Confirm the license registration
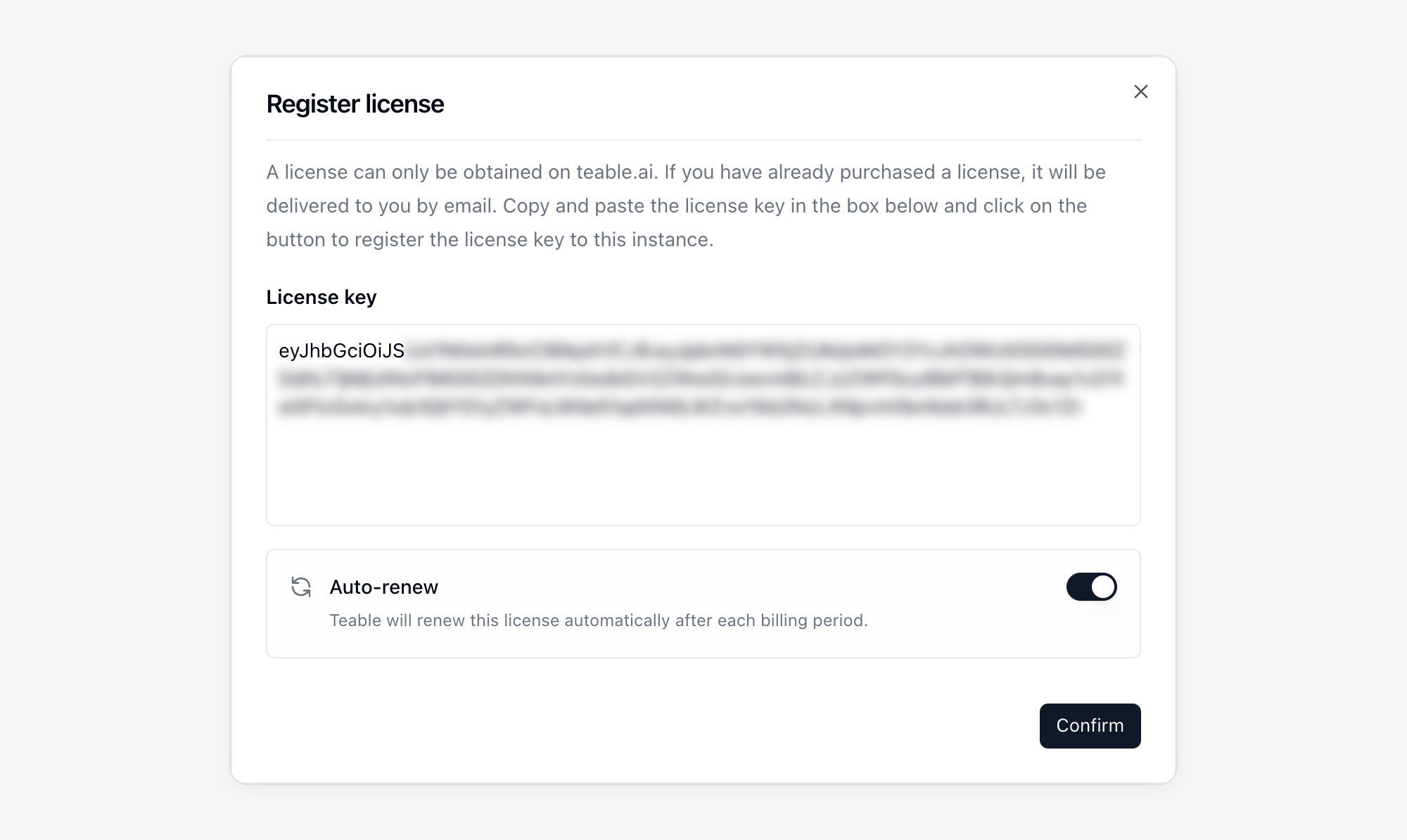 coord(1090,725)
